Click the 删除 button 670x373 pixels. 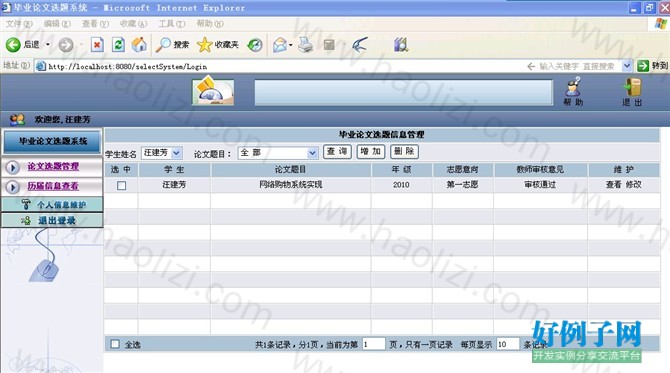404,151
